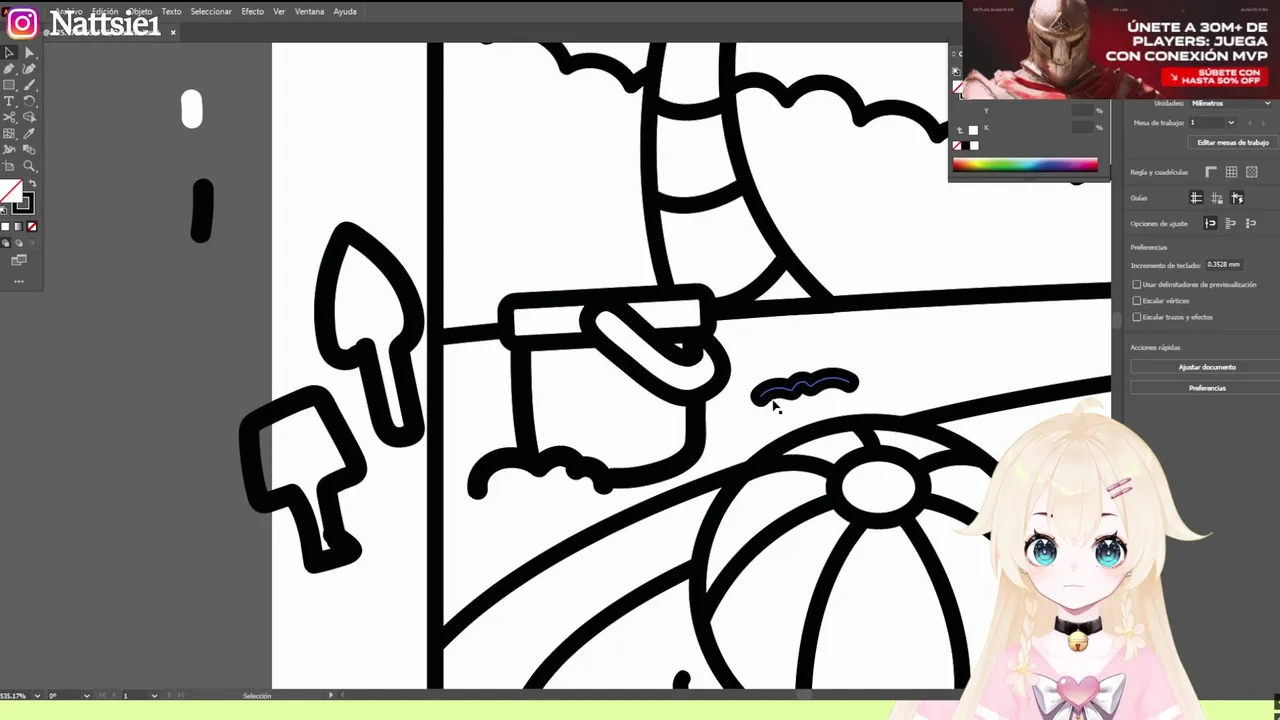1280x720 pixels.
Task: Open the Ayuda menu
Action: point(345,11)
